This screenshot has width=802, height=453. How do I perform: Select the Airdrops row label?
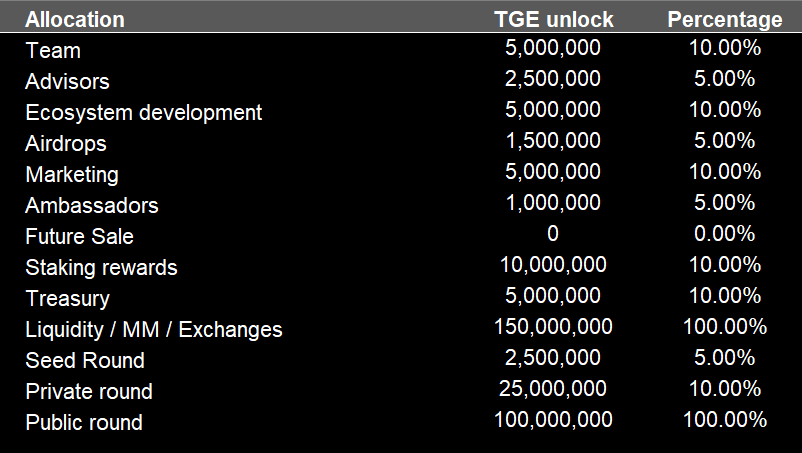pos(66,143)
